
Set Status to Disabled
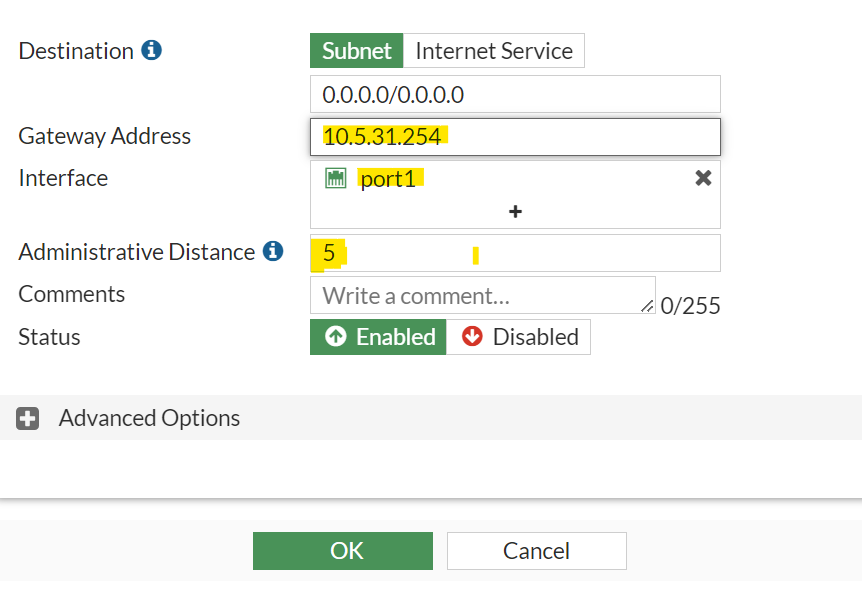point(519,337)
